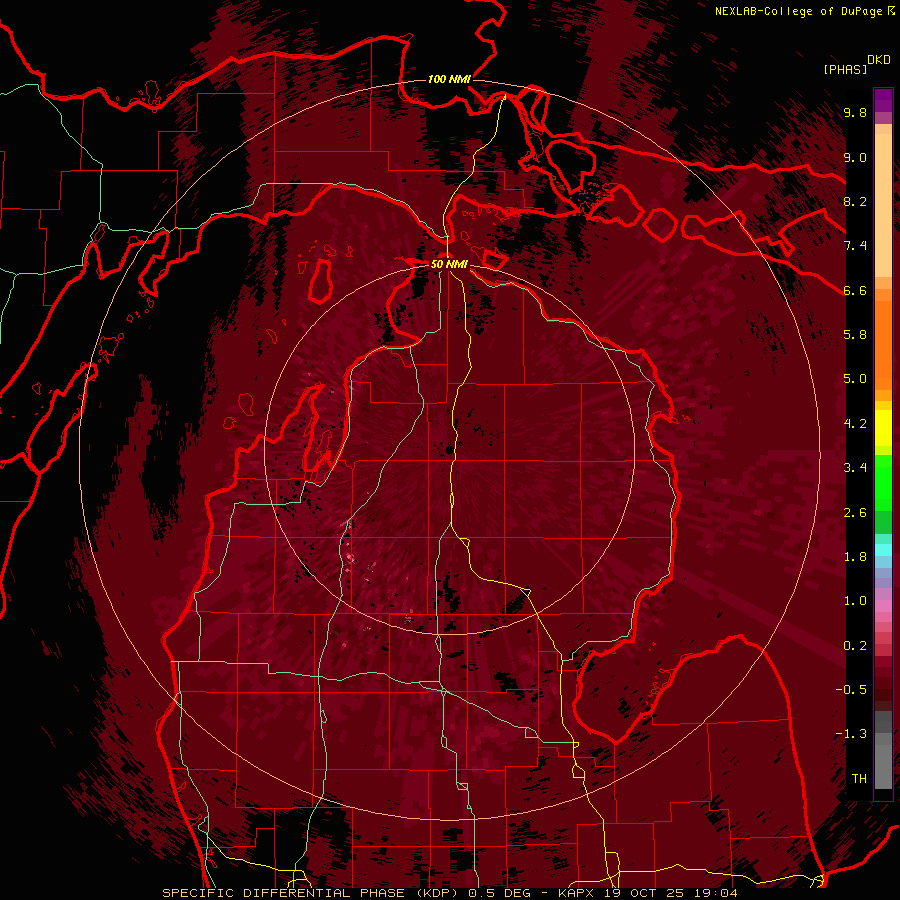This screenshot has width=900, height=900.
Task: Click the 1.8 scale value
Action: coord(855,557)
